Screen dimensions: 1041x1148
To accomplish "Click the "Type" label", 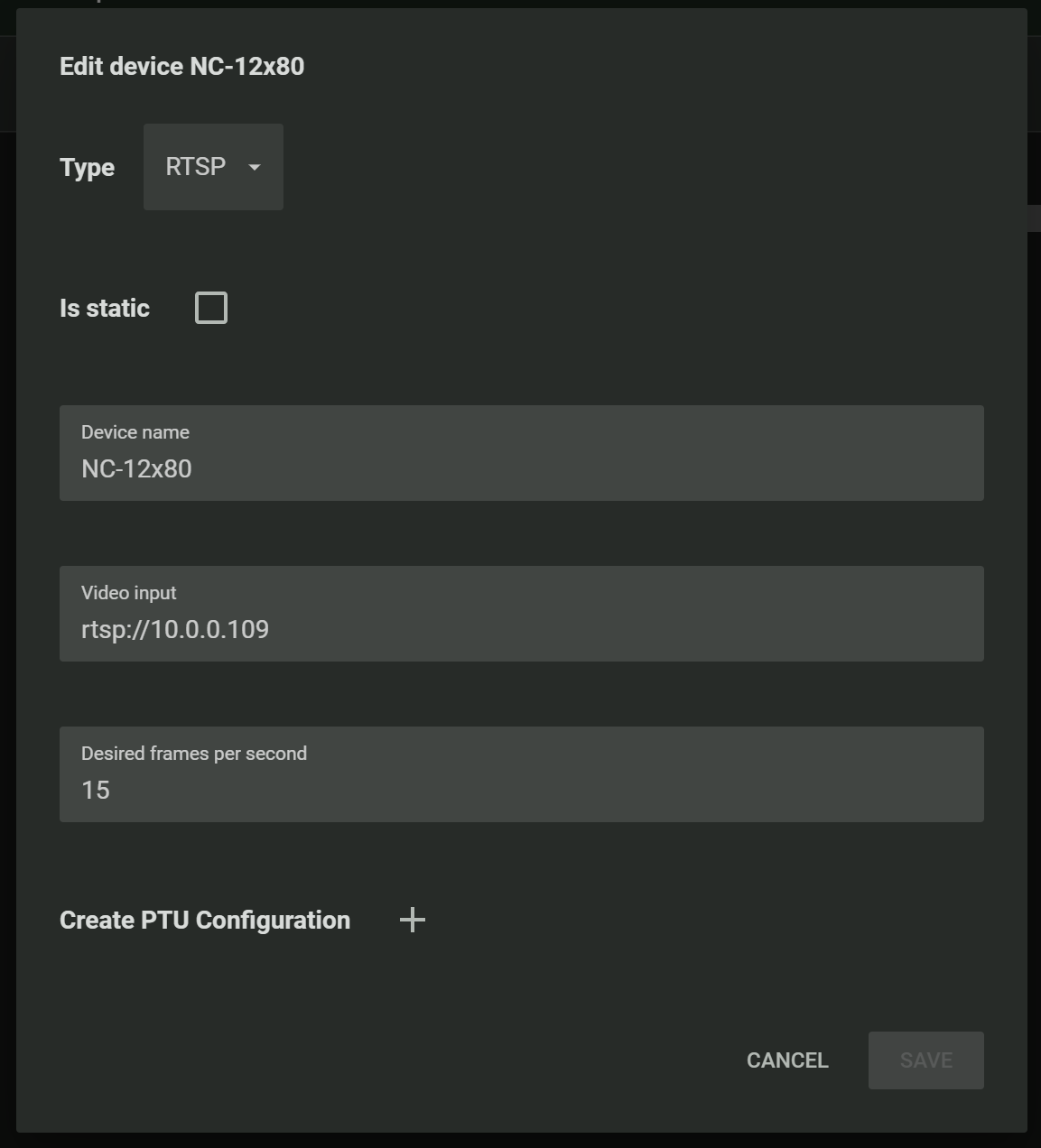I will tap(87, 167).
